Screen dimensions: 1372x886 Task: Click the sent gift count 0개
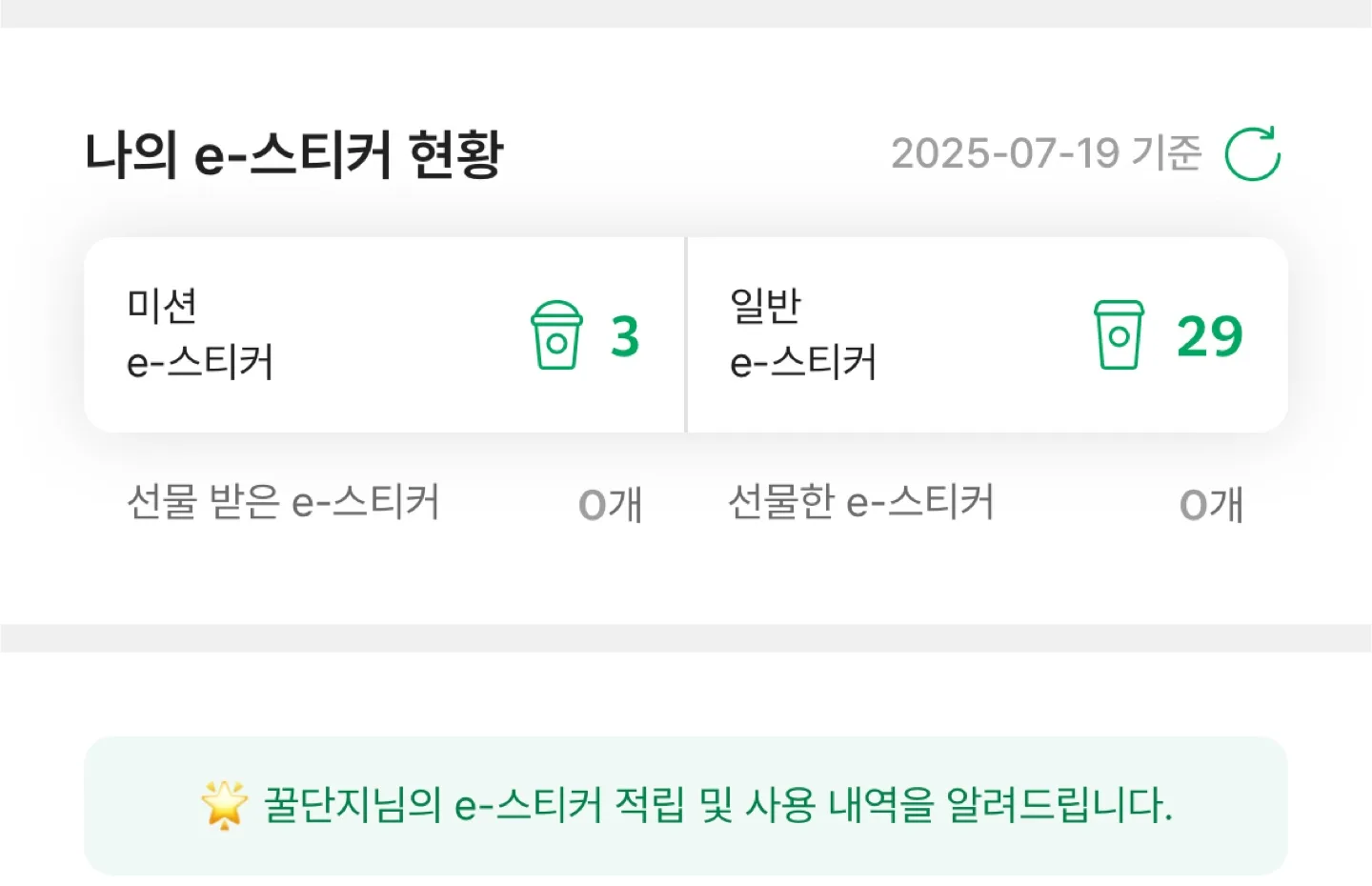click(1211, 504)
